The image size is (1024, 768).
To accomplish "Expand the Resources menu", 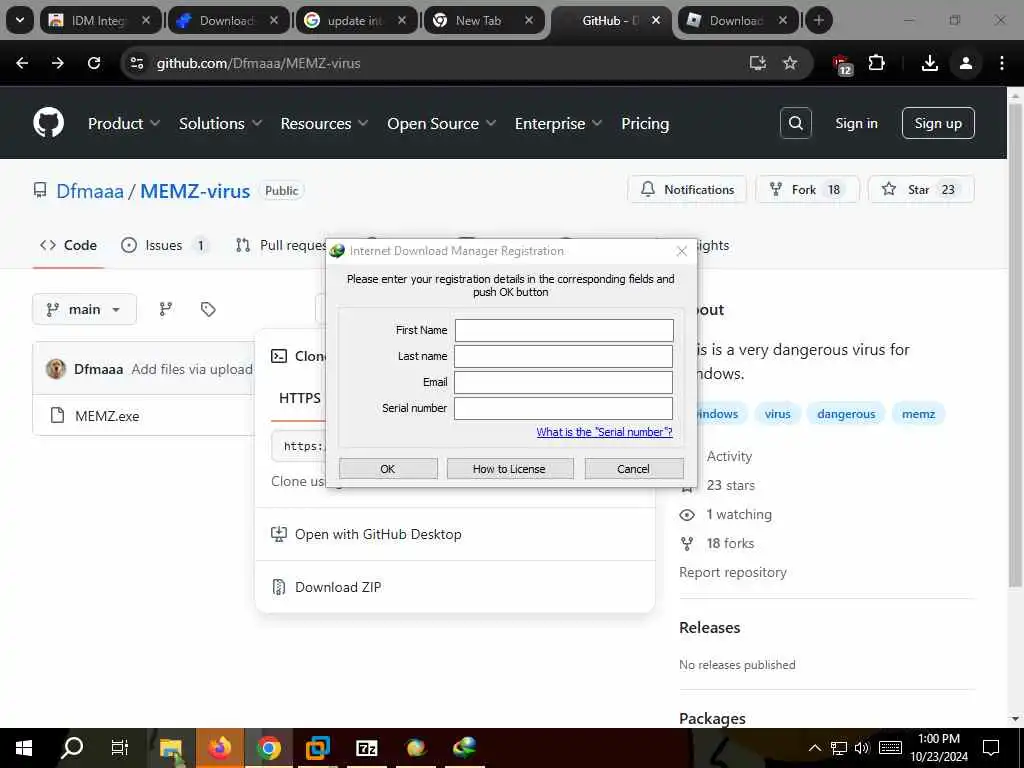I will [x=324, y=123].
